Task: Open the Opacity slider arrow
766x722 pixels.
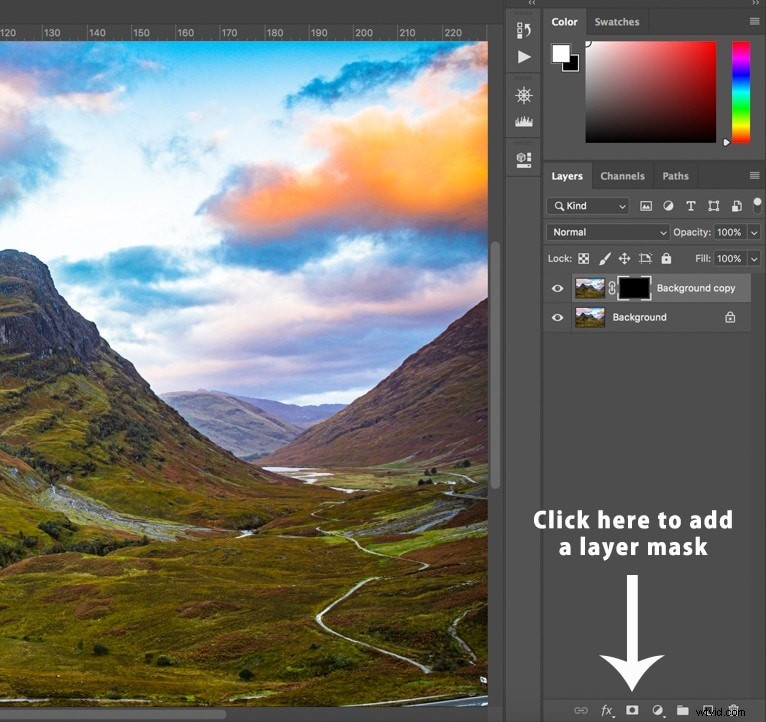Action: 754,233
